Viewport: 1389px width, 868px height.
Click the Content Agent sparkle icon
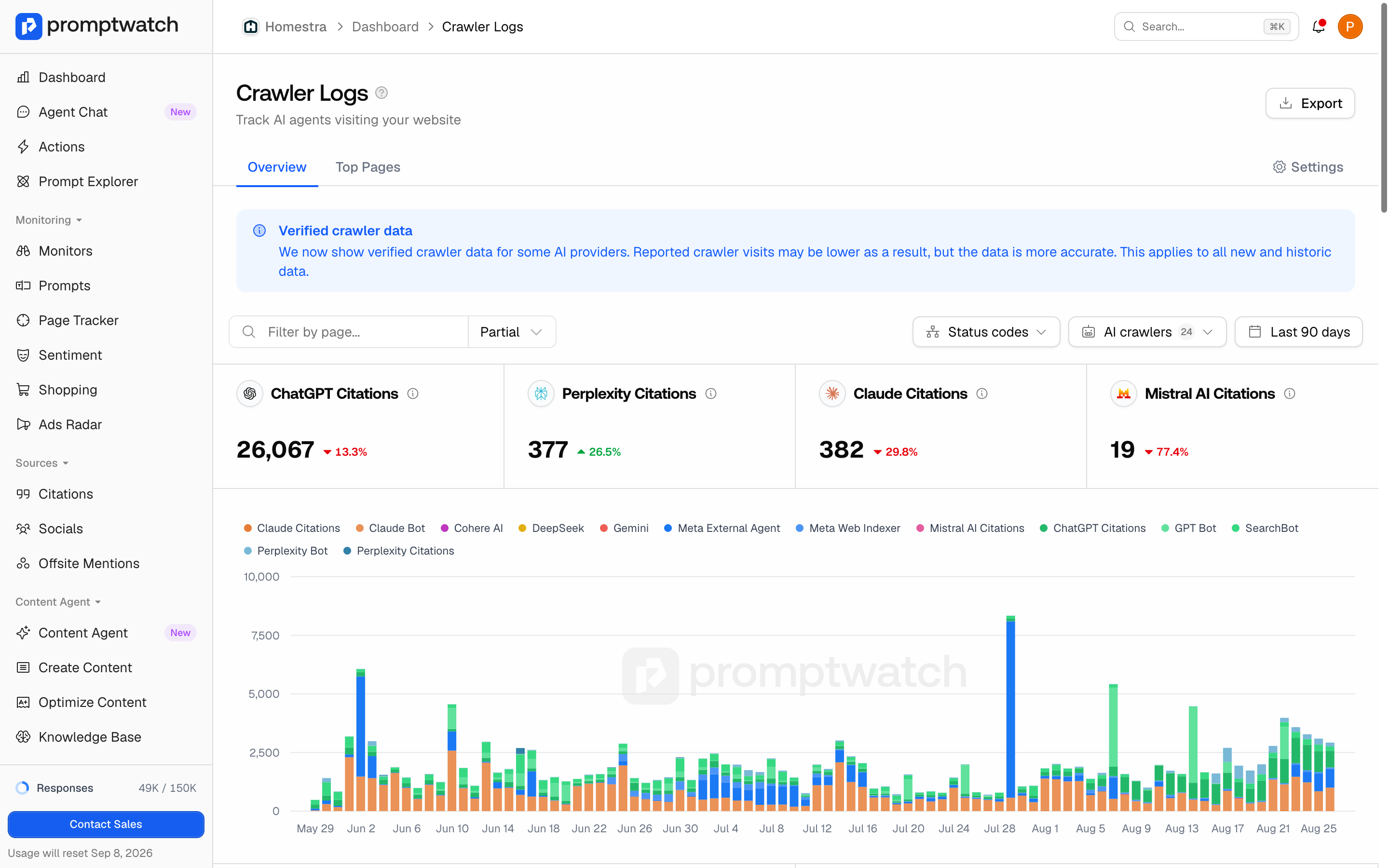pos(23,633)
